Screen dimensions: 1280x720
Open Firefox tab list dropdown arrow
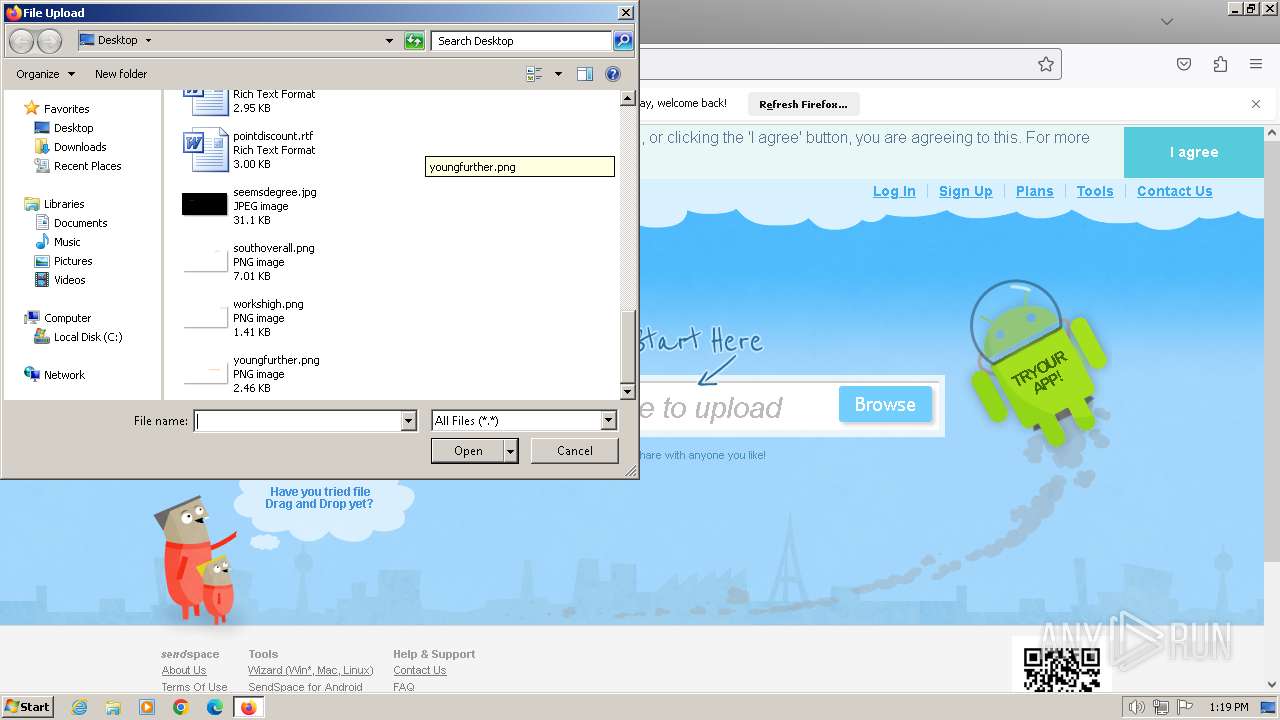click(x=1166, y=21)
